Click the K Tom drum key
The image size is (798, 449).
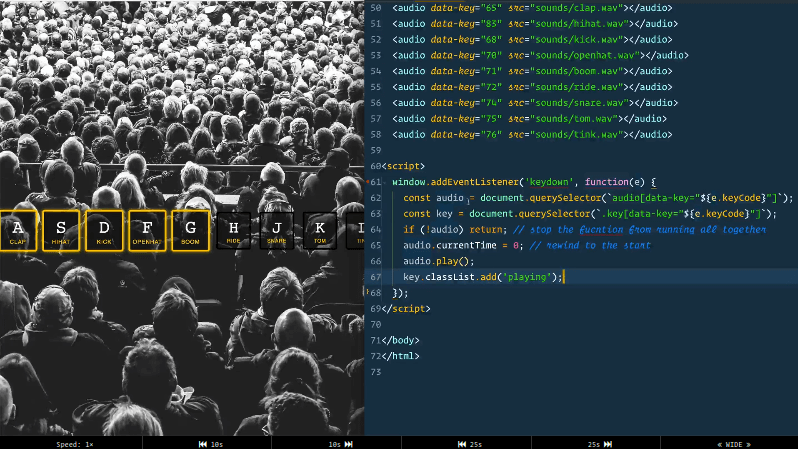320,231
